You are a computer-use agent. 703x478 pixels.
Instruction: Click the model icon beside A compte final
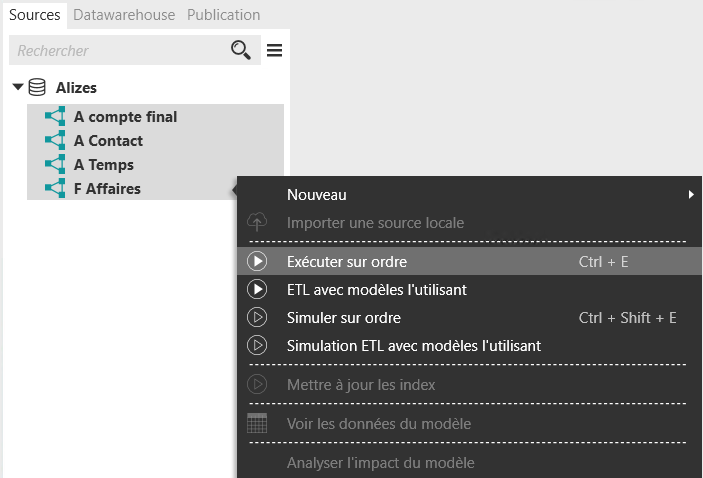pyautogui.click(x=55, y=117)
